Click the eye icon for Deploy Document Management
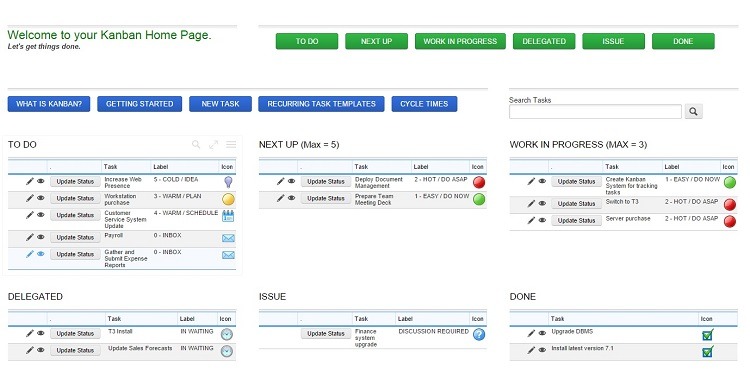The width and height of the screenshot is (750, 379). click(291, 181)
